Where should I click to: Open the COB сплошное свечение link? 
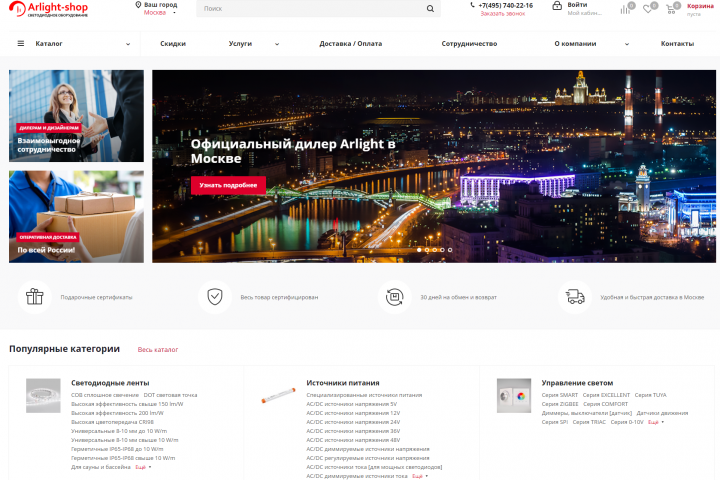(105, 395)
